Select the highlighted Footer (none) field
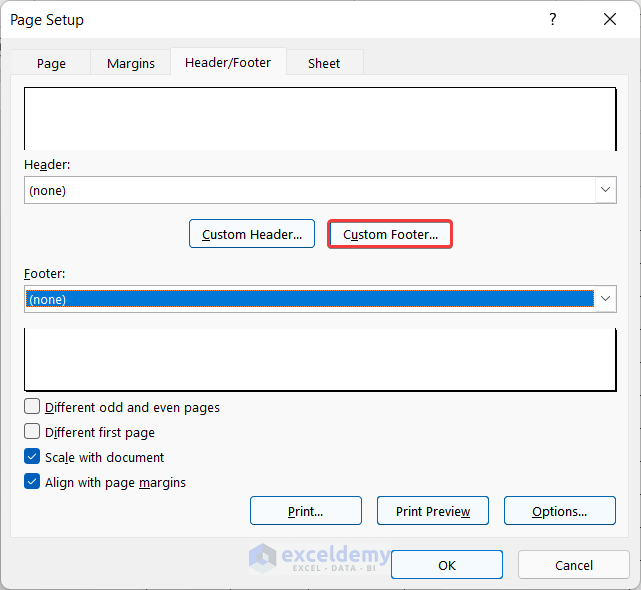Image resolution: width=641 pixels, height=590 pixels. pos(310,299)
